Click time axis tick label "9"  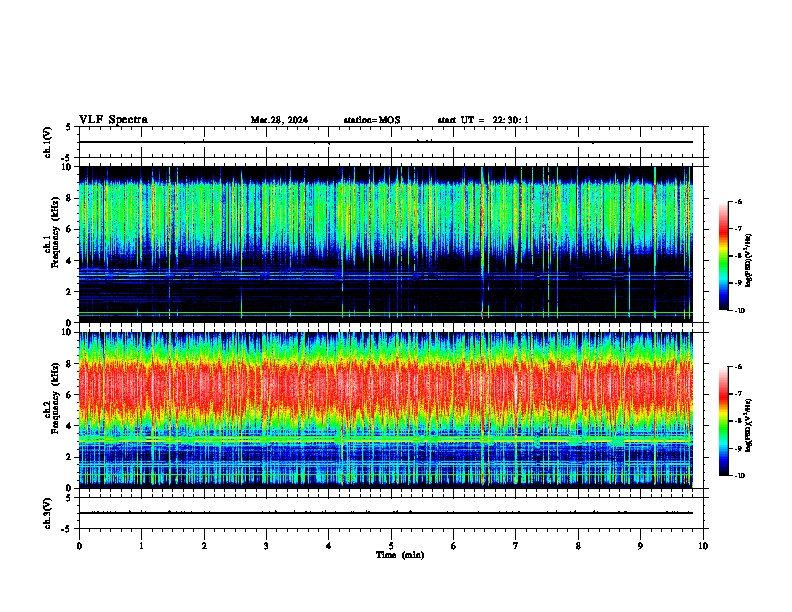coord(640,546)
